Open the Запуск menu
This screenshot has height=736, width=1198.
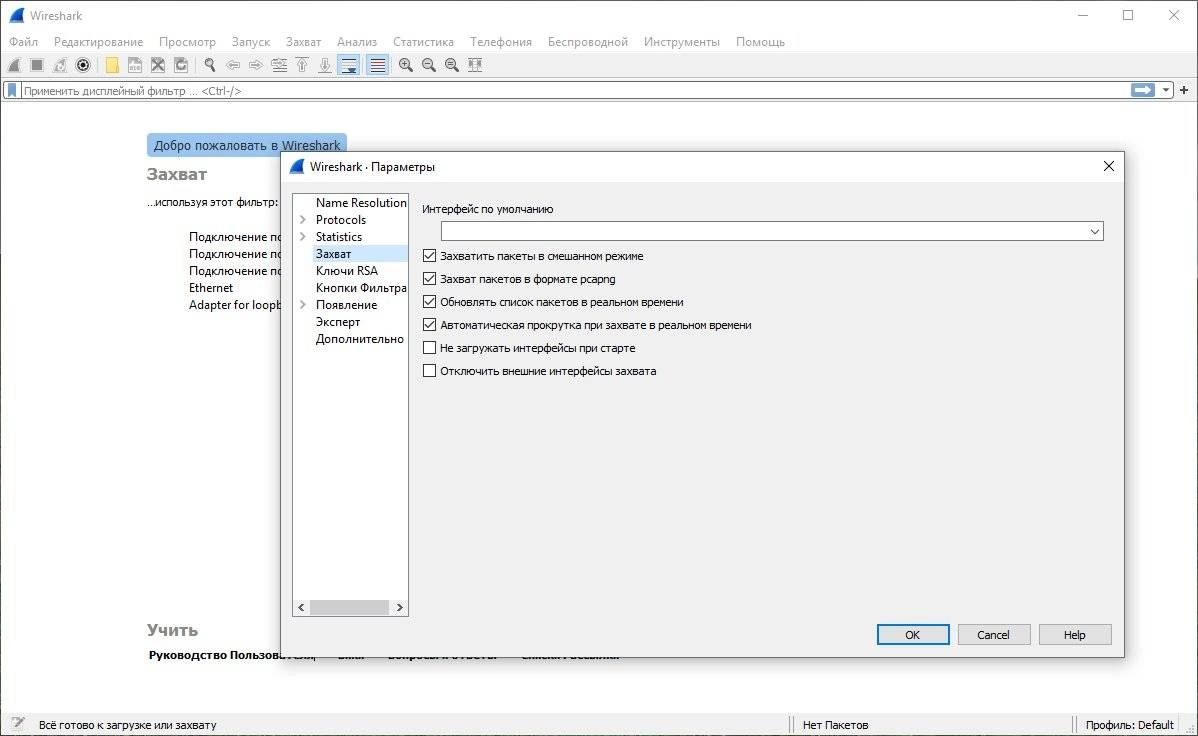point(251,41)
